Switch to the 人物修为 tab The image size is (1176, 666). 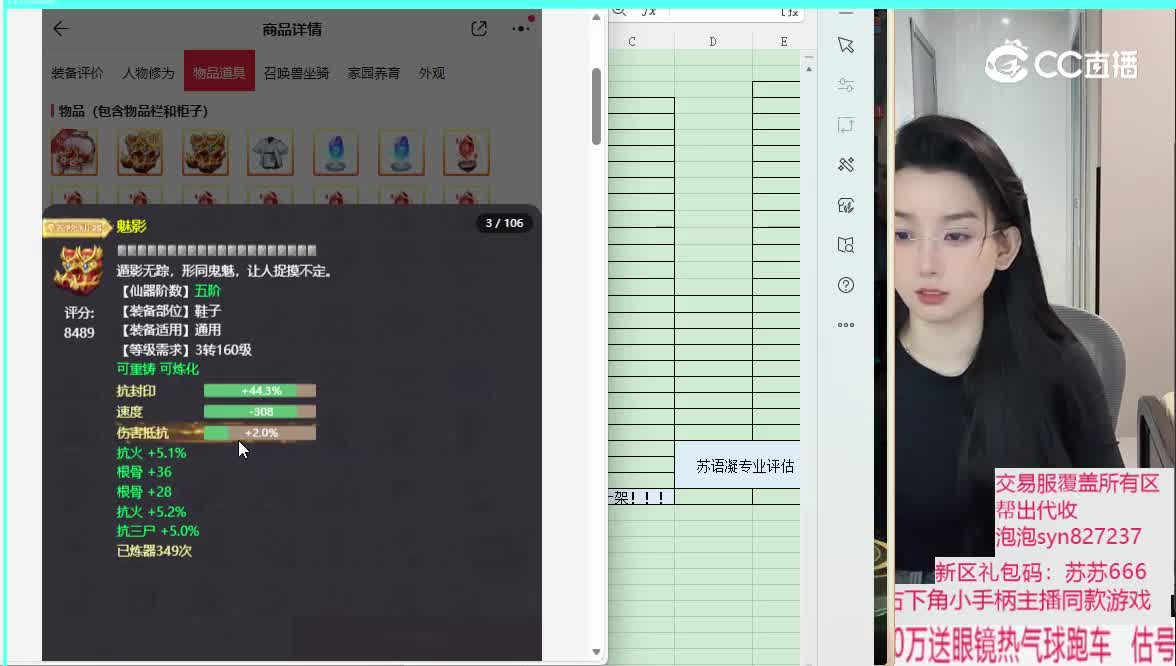tap(148, 73)
